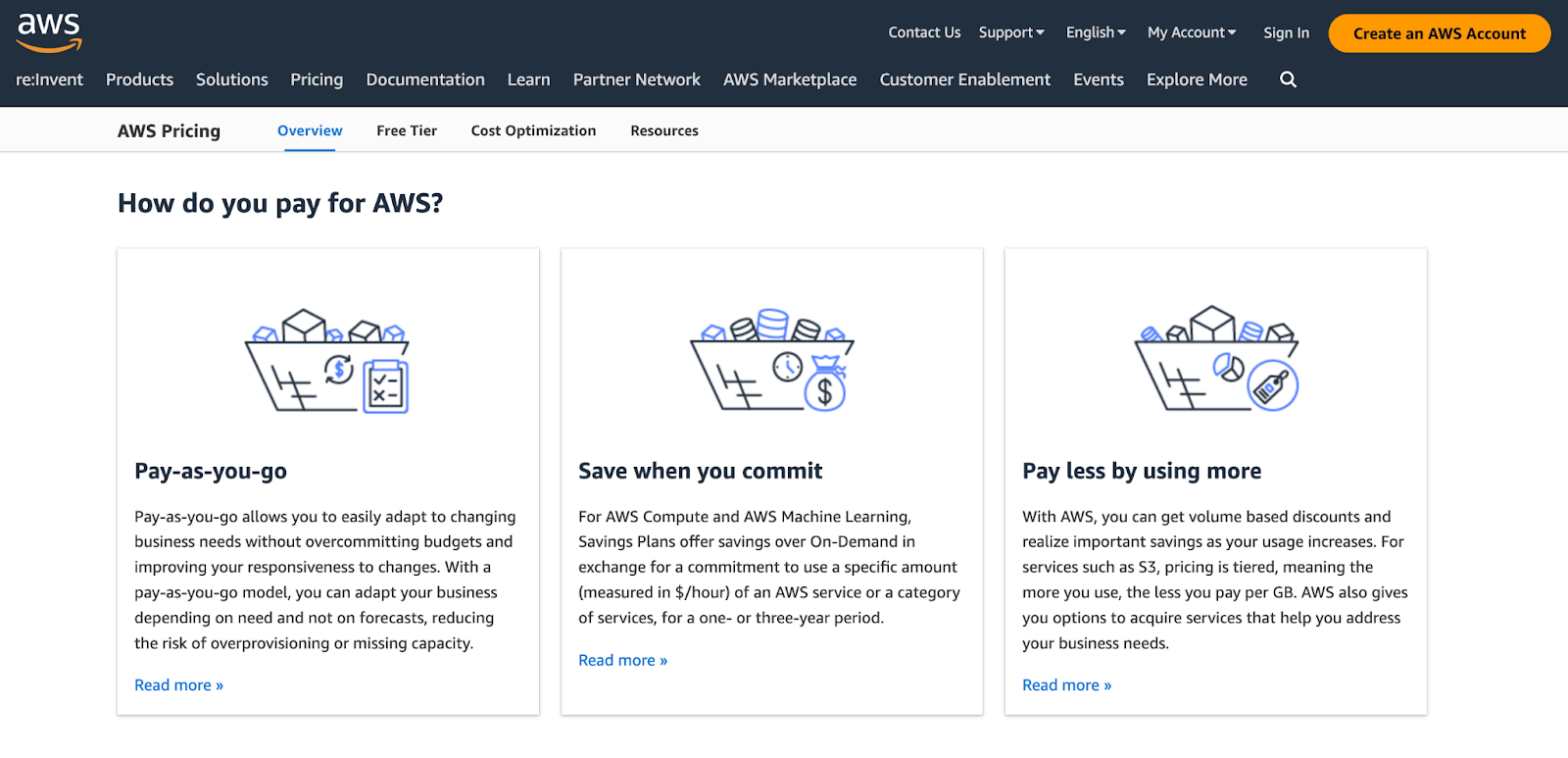Image resolution: width=1568 pixels, height=758 pixels.
Task: Expand the My Account dropdown
Action: pos(1192,32)
